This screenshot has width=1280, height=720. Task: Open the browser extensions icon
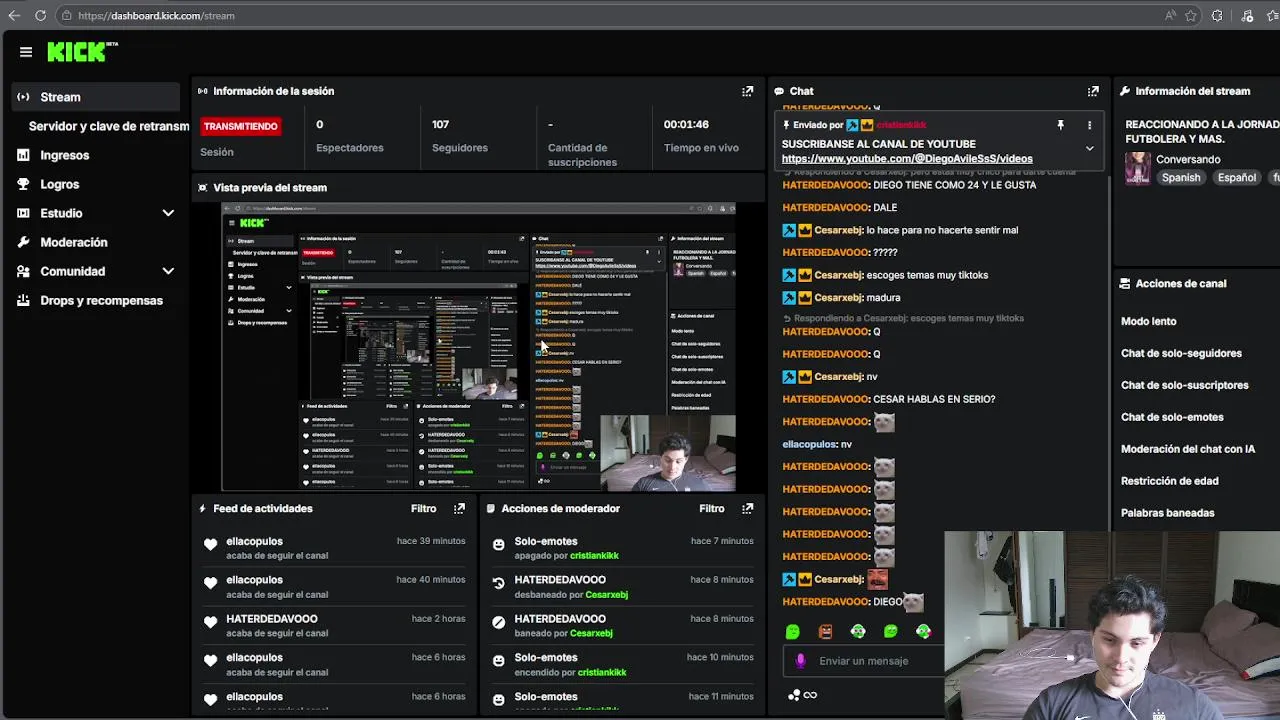(x=1217, y=15)
